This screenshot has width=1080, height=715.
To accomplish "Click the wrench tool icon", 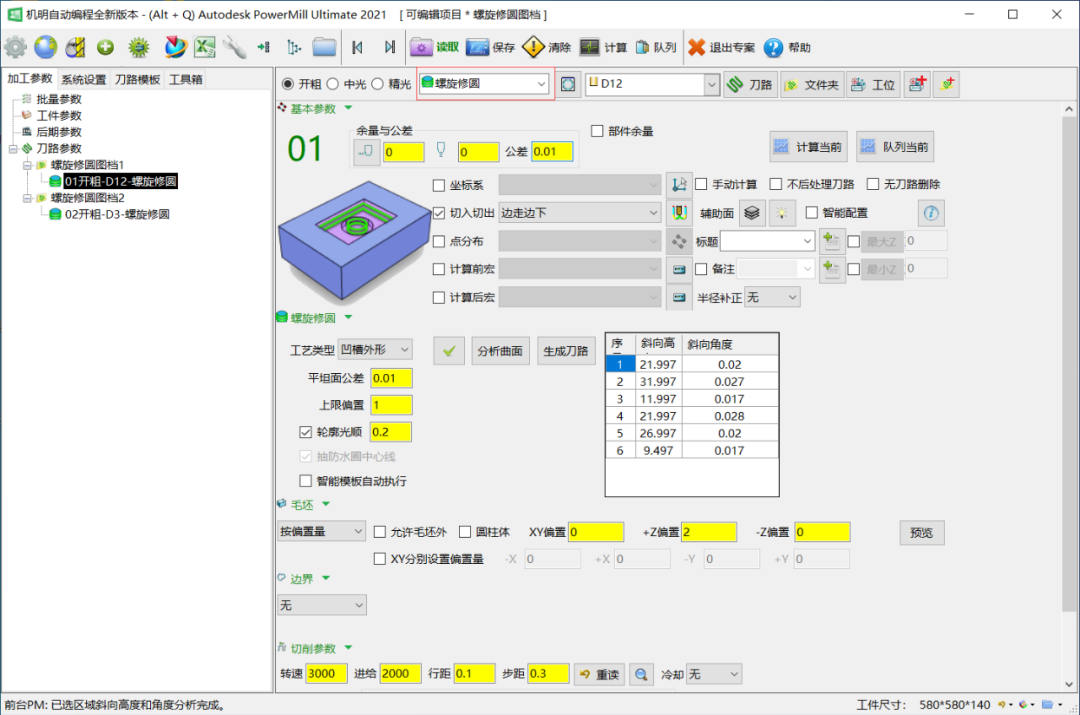I will [234, 47].
